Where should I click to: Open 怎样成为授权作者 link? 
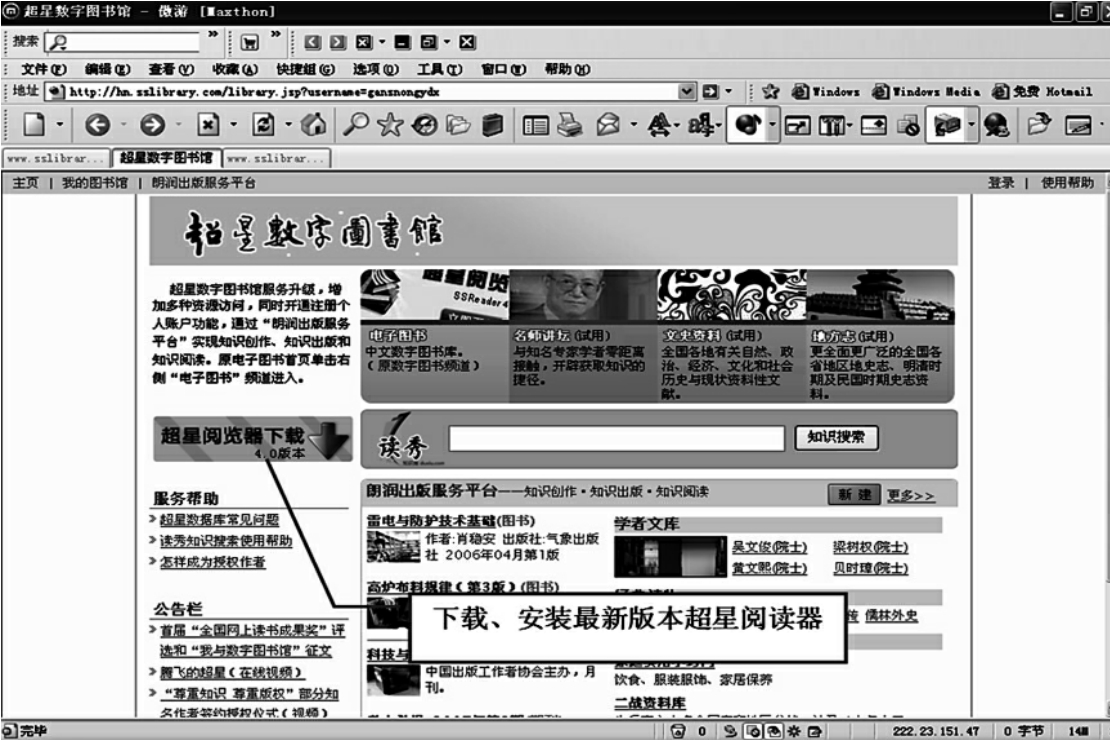(x=212, y=562)
